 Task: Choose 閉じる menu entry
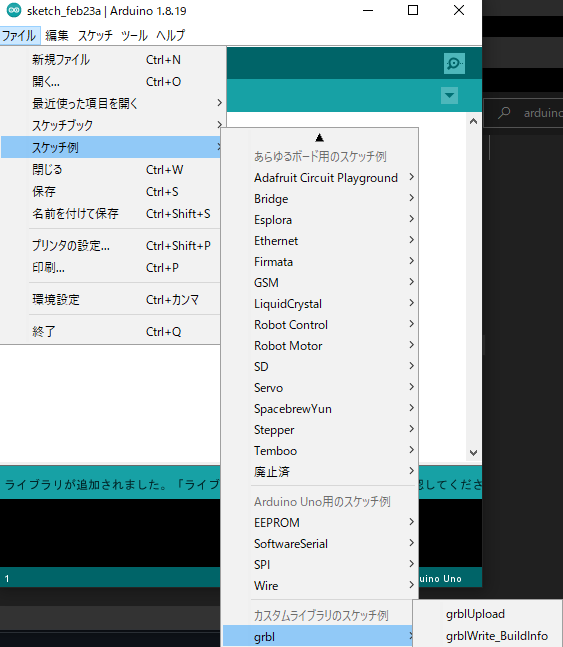(111, 170)
